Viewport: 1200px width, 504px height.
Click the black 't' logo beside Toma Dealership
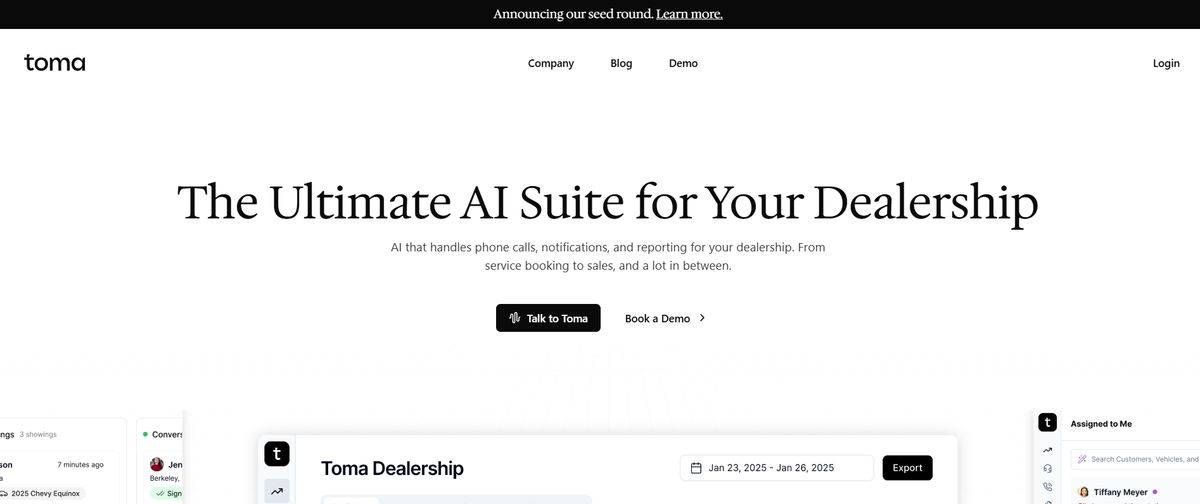tap(277, 454)
